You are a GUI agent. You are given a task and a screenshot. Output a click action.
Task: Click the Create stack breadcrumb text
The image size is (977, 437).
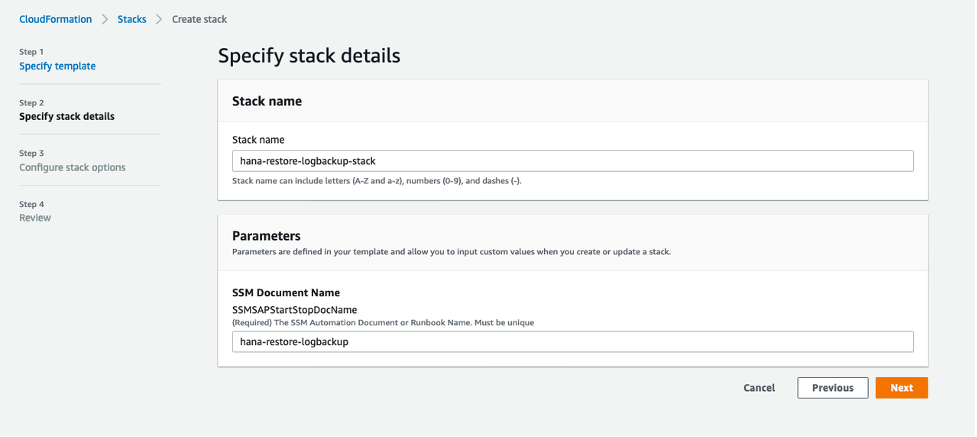198,19
